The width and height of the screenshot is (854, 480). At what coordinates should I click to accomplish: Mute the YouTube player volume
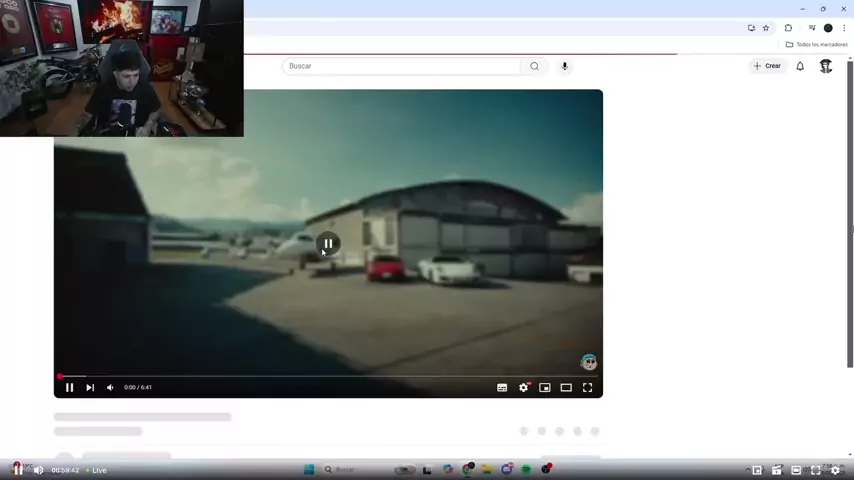110,387
